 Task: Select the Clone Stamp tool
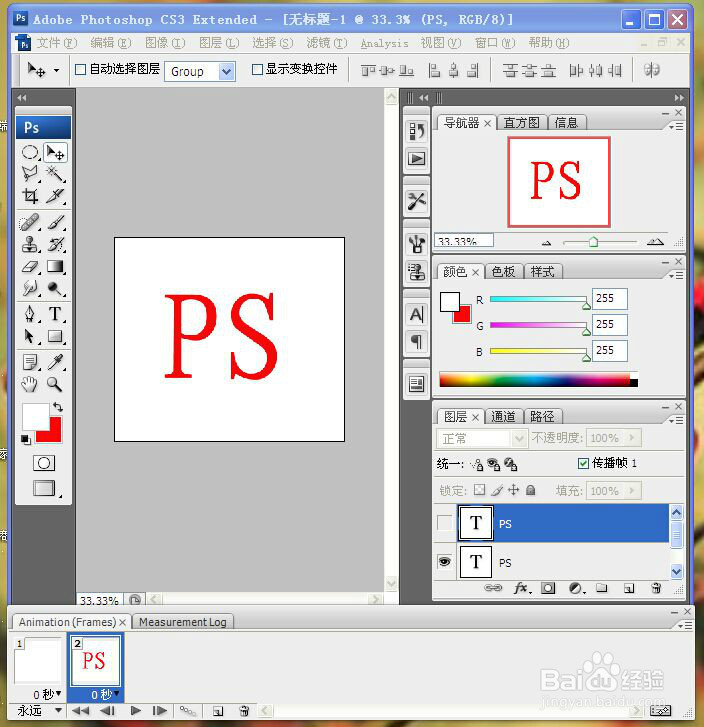click(30, 244)
